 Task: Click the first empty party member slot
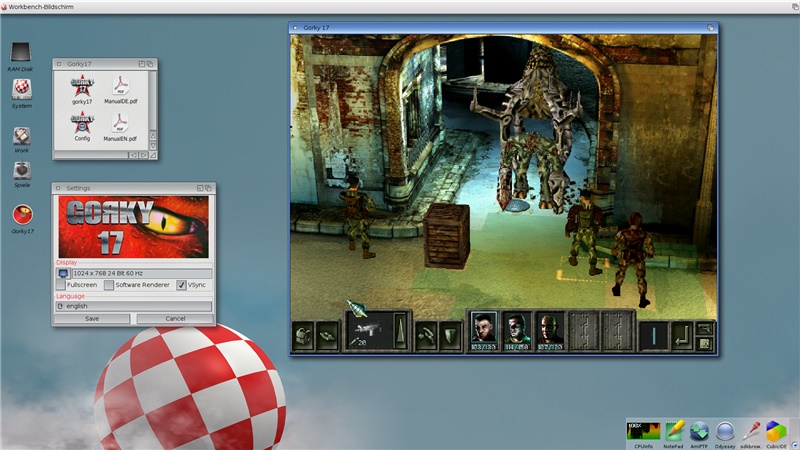[x=584, y=331]
